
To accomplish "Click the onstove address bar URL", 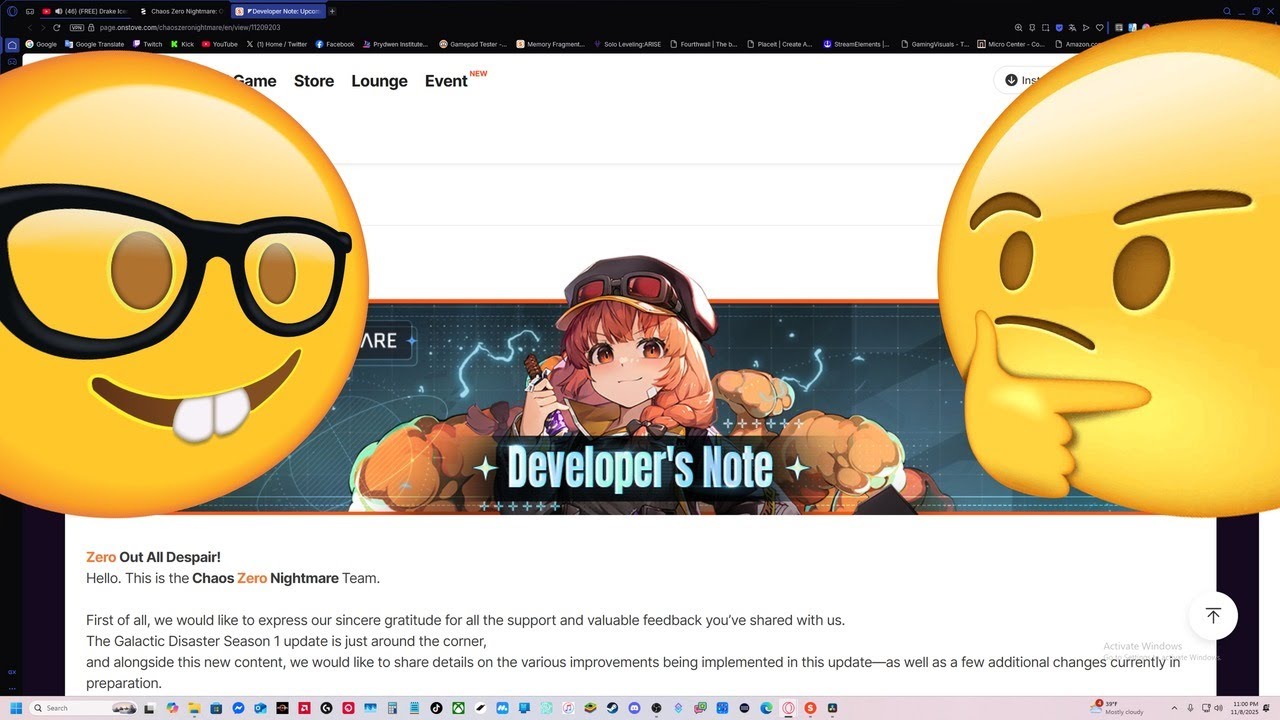I will [190, 27].
